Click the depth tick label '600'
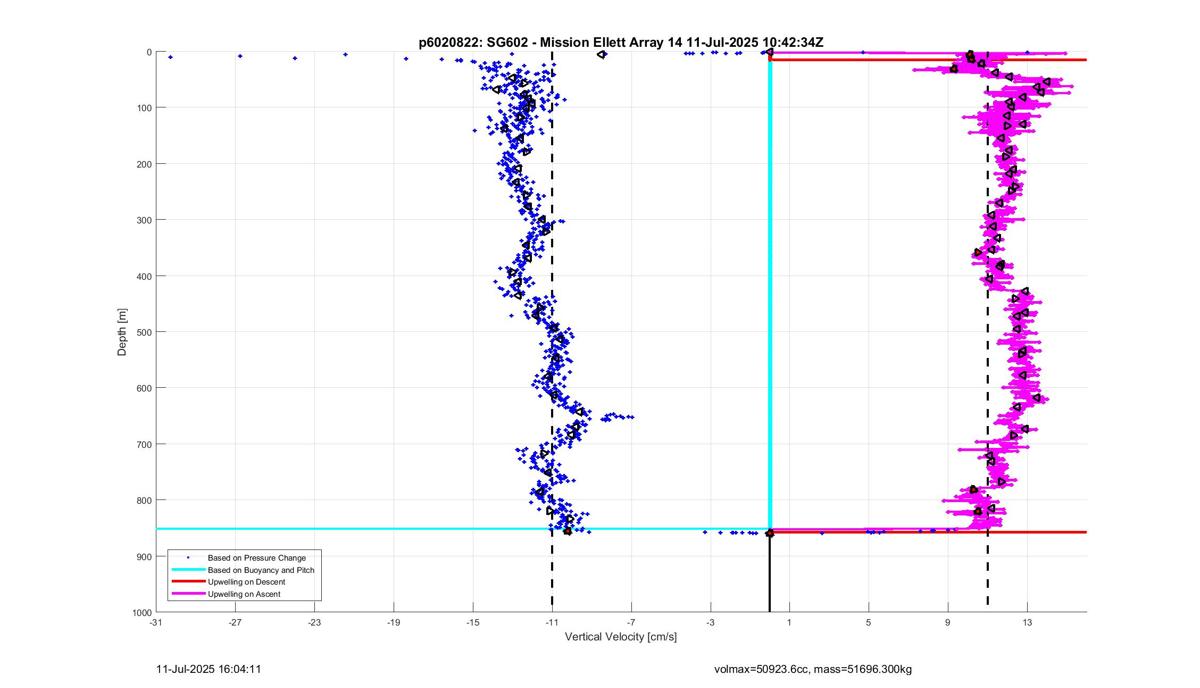Screen dimensions: 1200x688 click(142, 388)
